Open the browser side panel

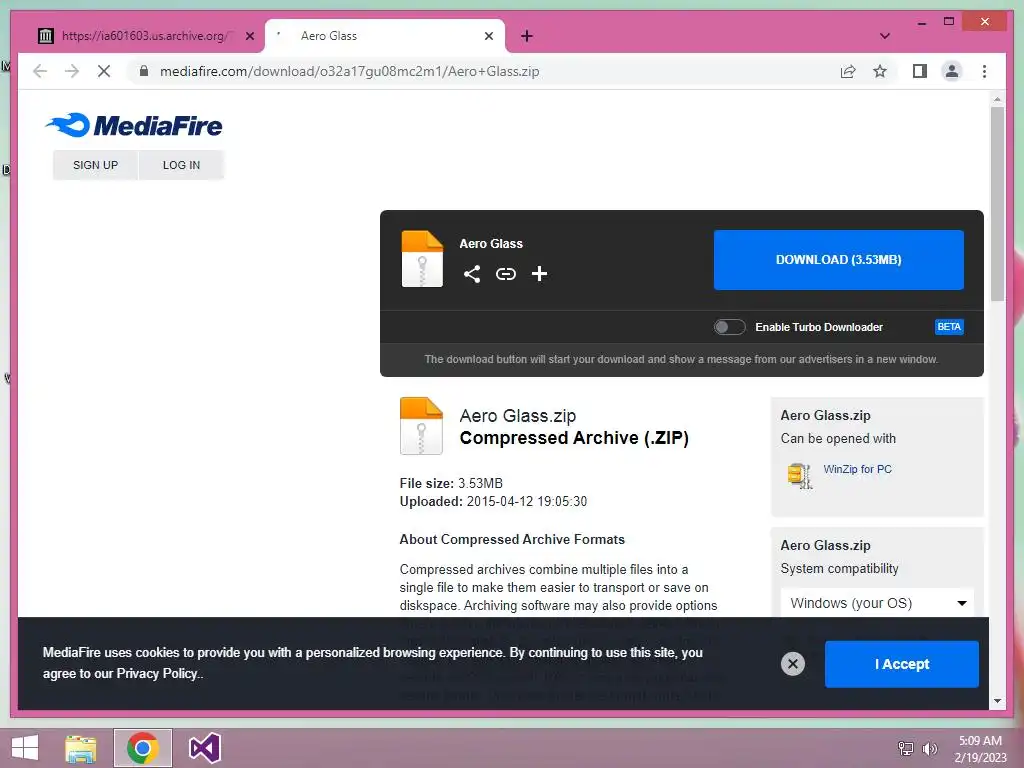click(920, 71)
